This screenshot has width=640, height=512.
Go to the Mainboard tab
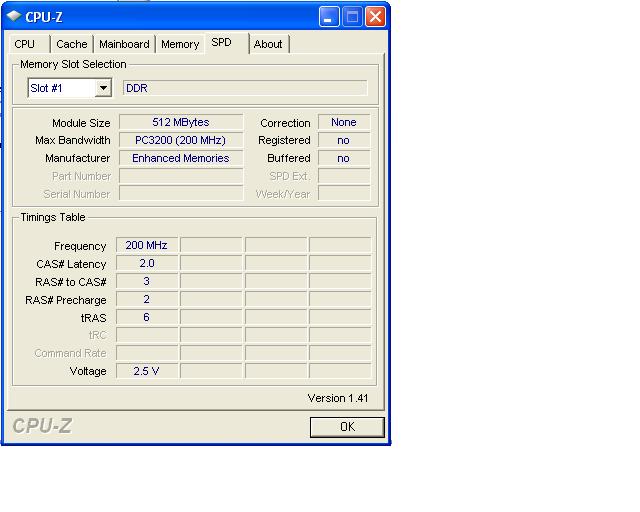click(x=124, y=44)
